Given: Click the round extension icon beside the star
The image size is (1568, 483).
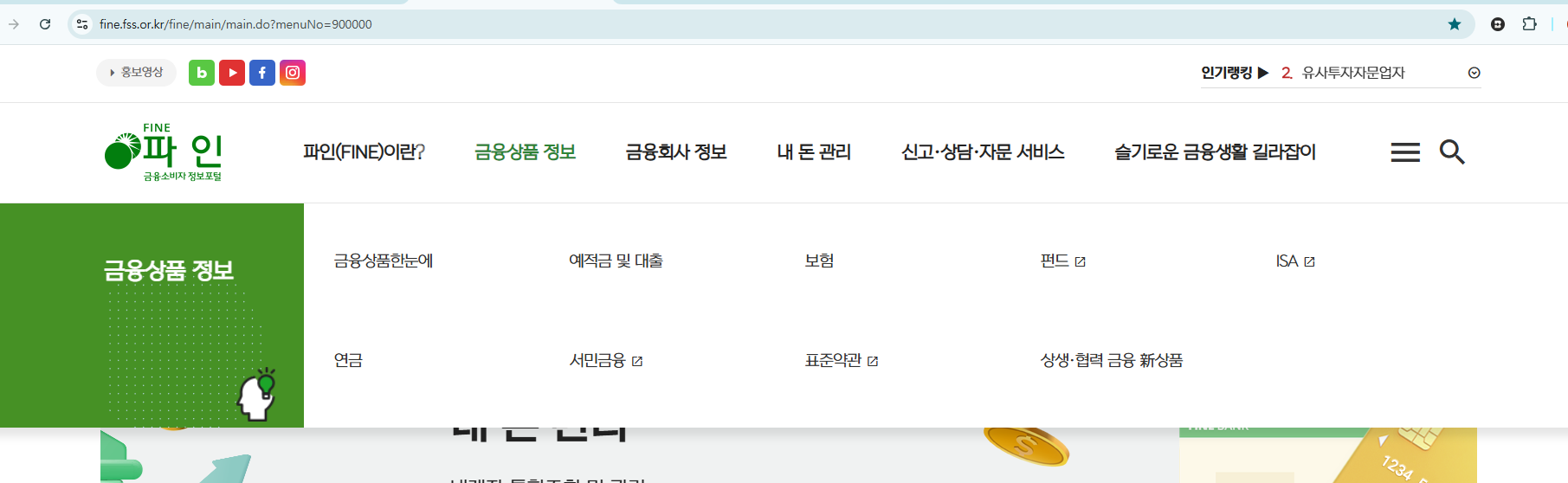Looking at the screenshot, I should 1498,24.
